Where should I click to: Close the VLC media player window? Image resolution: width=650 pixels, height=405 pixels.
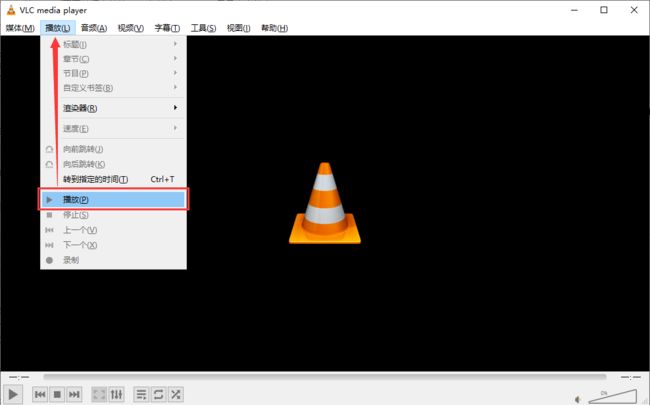point(634,10)
